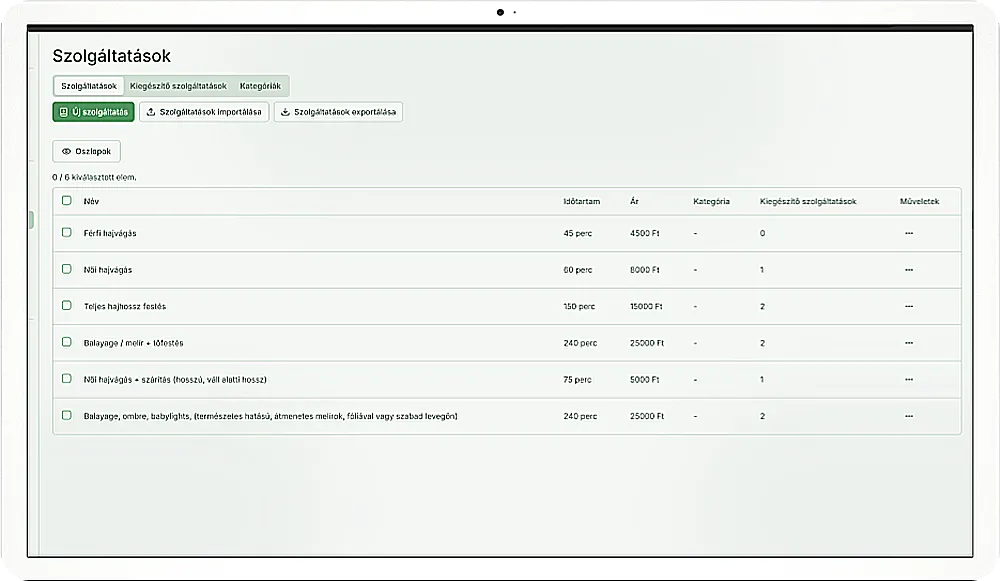This screenshot has height=581, width=1000.
Task: Select the Szolgáltatások tab
Action: [88, 86]
